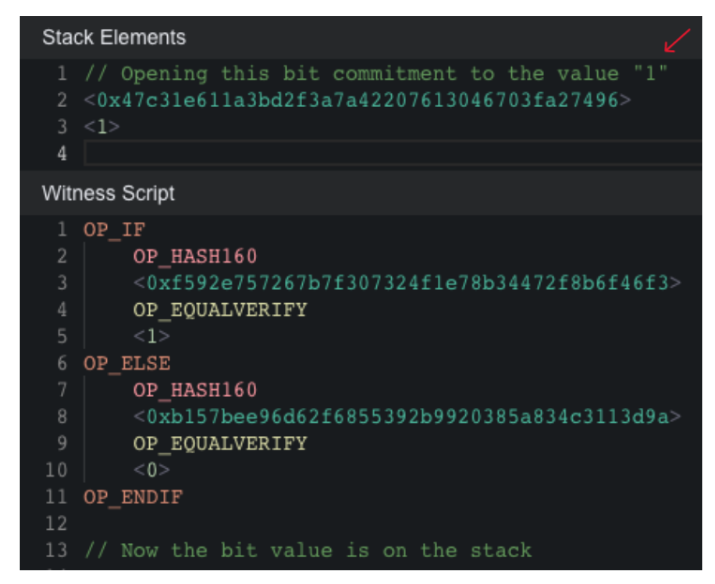Click the first OP_HASH160 opcode
Image resolution: width=715 pixels, height=584 pixels.
click(x=195, y=256)
